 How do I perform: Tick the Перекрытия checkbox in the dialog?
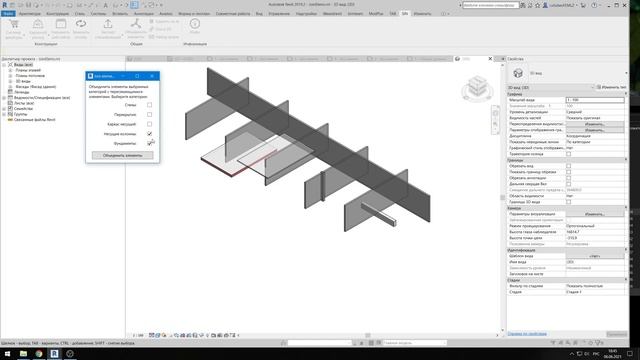click(x=149, y=115)
